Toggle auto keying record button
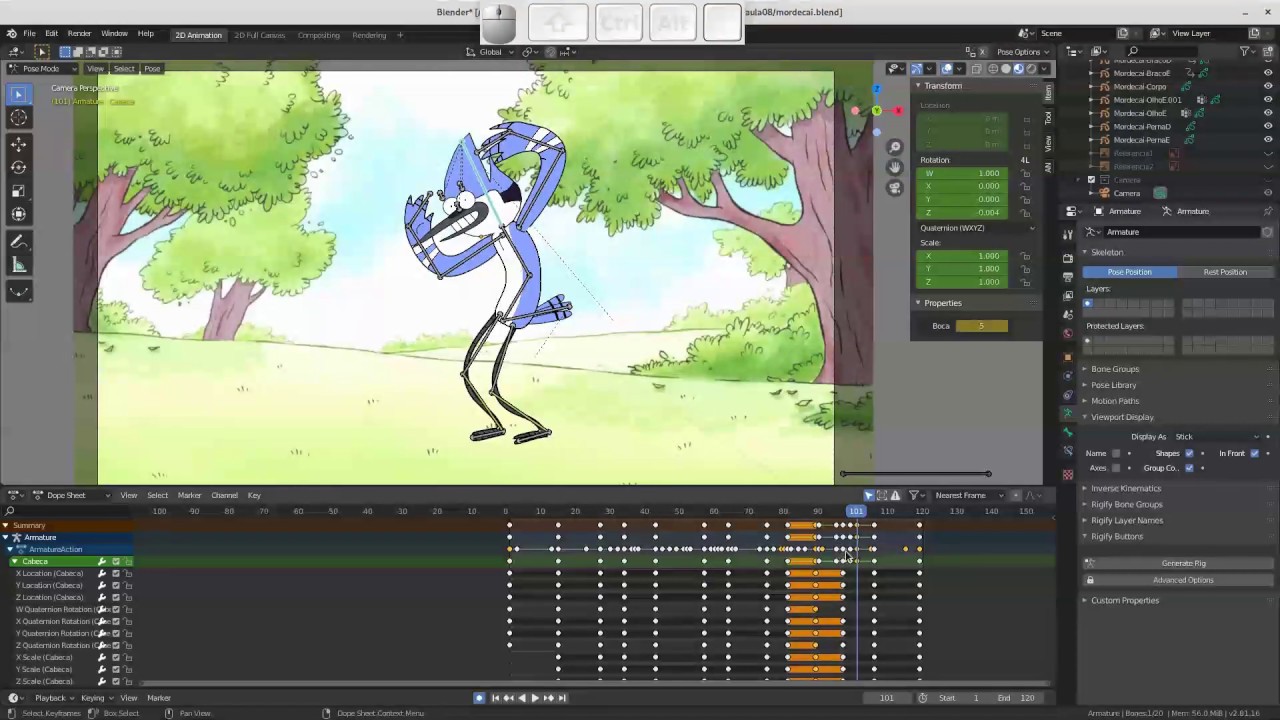This screenshot has height=720, width=1280. point(479,698)
